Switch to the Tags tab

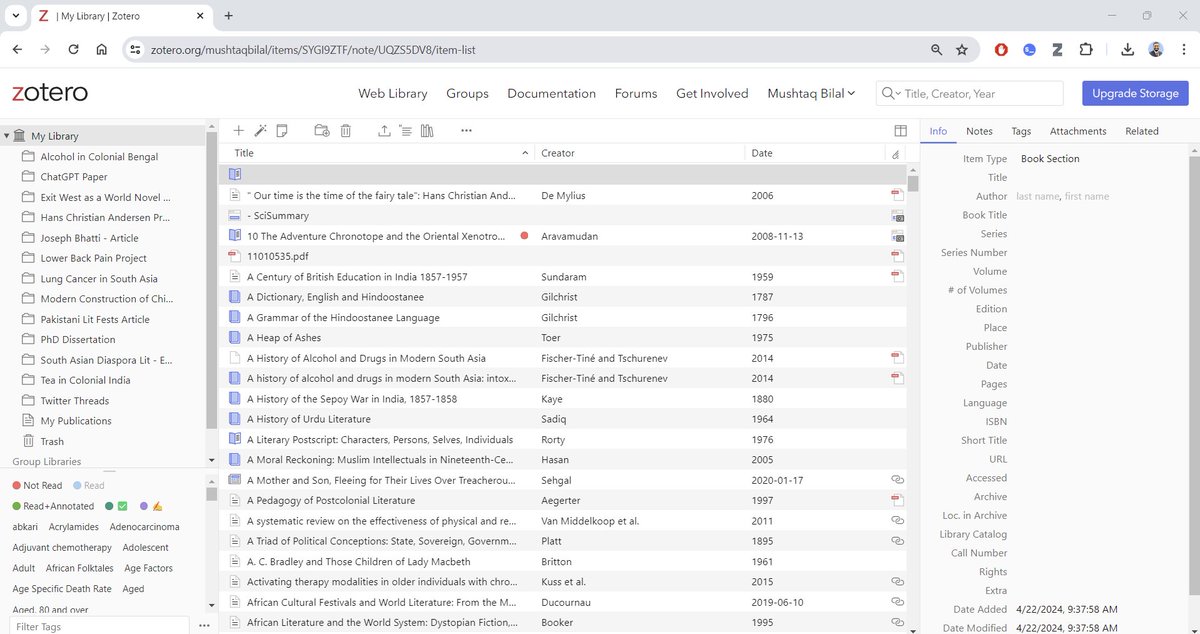(x=1021, y=131)
